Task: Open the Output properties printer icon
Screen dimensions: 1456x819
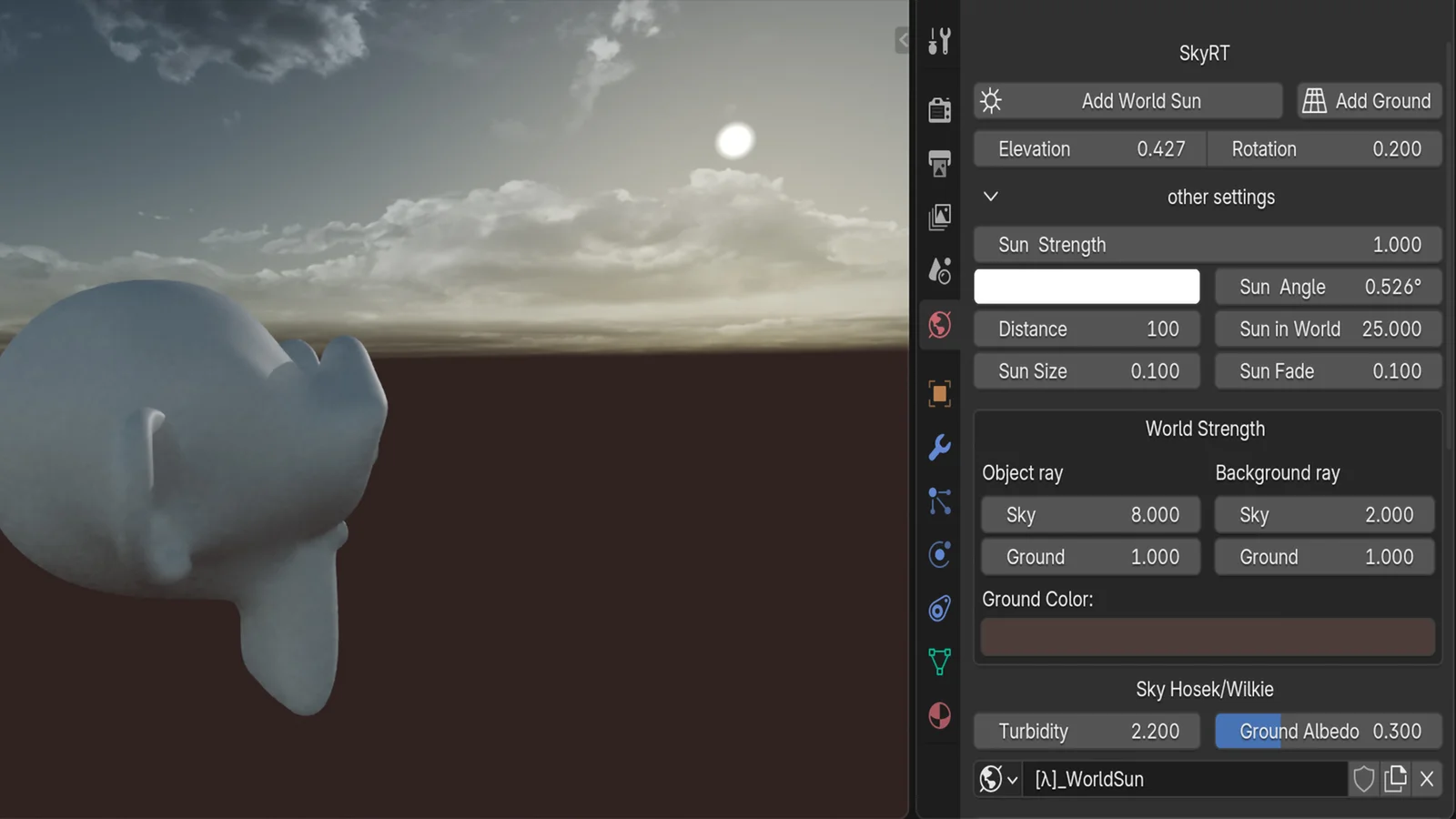Action: pyautogui.click(x=939, y=162)
